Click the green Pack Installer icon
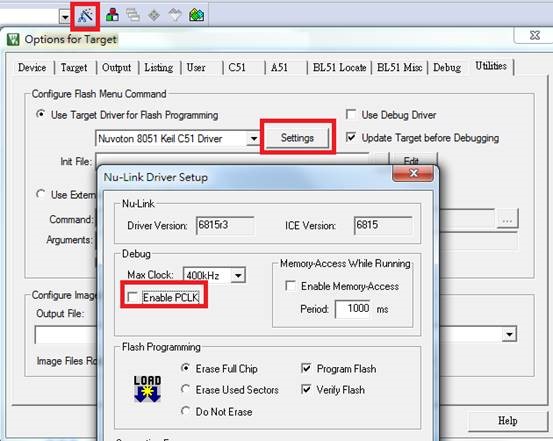553x441 pixels. coord(197,15)
